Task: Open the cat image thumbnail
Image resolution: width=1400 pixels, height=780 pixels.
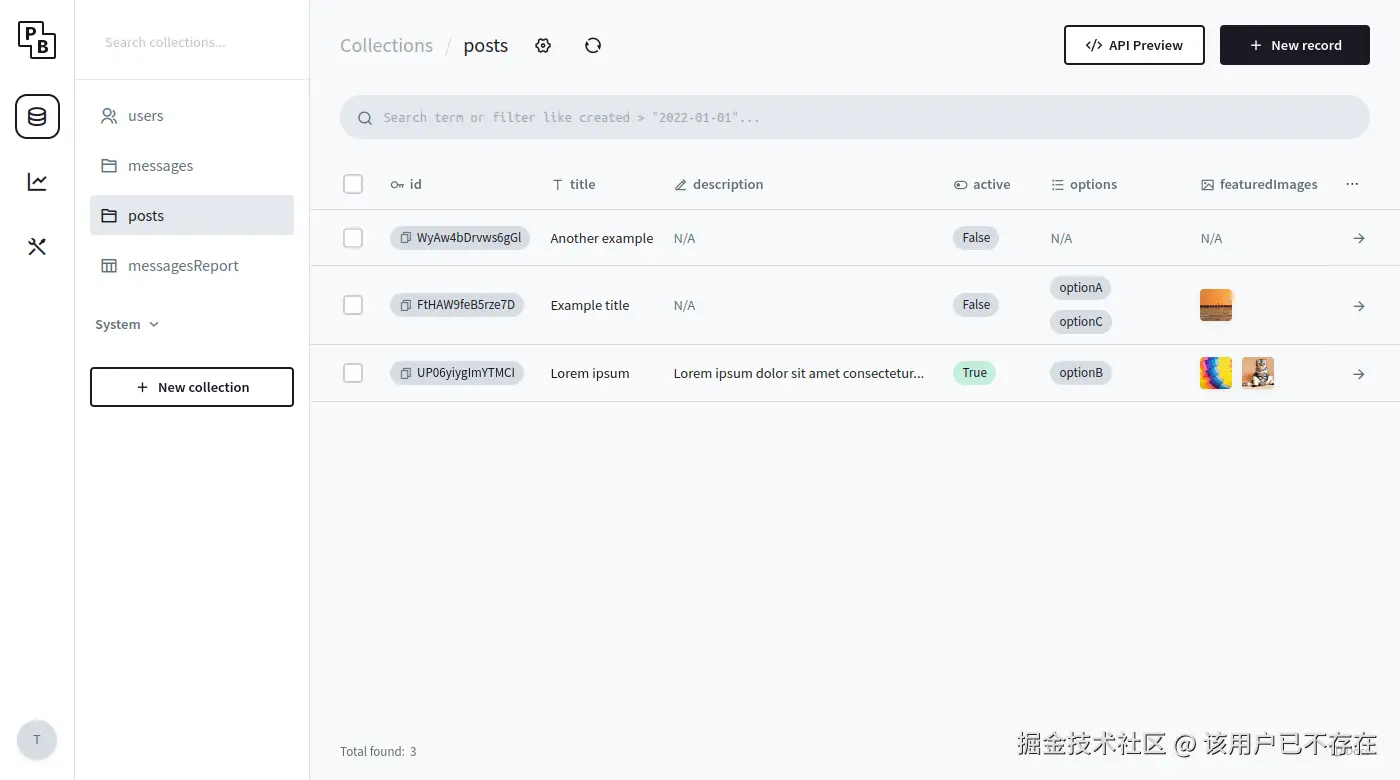Action: [1258, 373]
